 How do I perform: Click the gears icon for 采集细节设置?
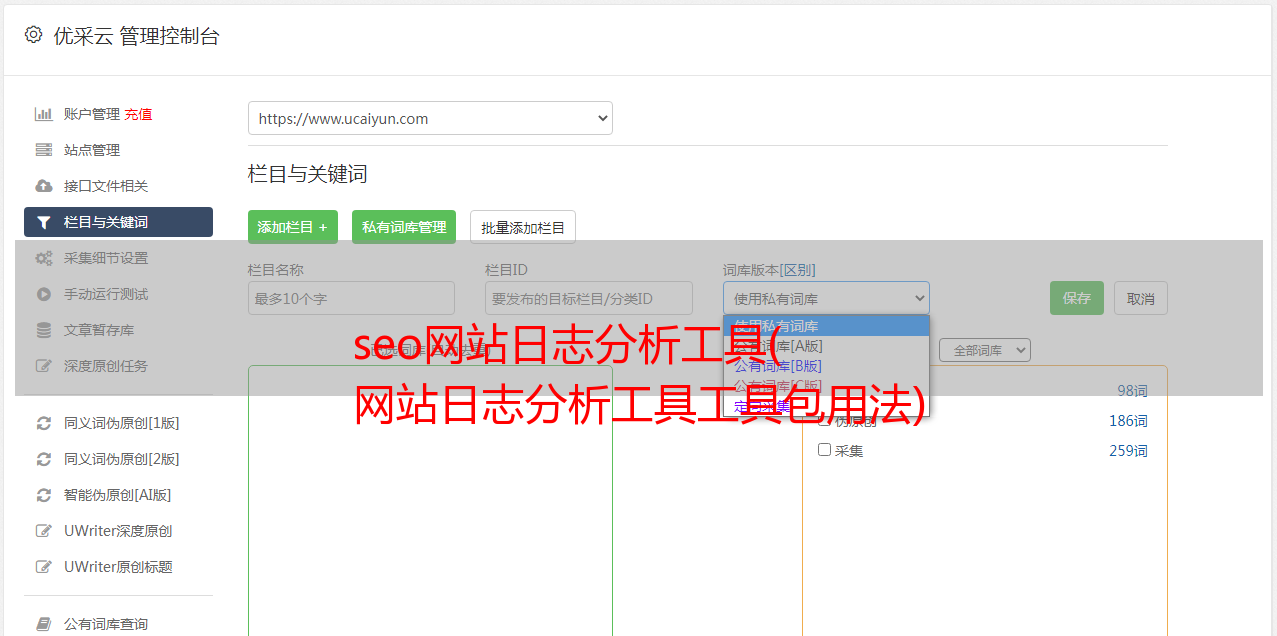pos(44,258)
